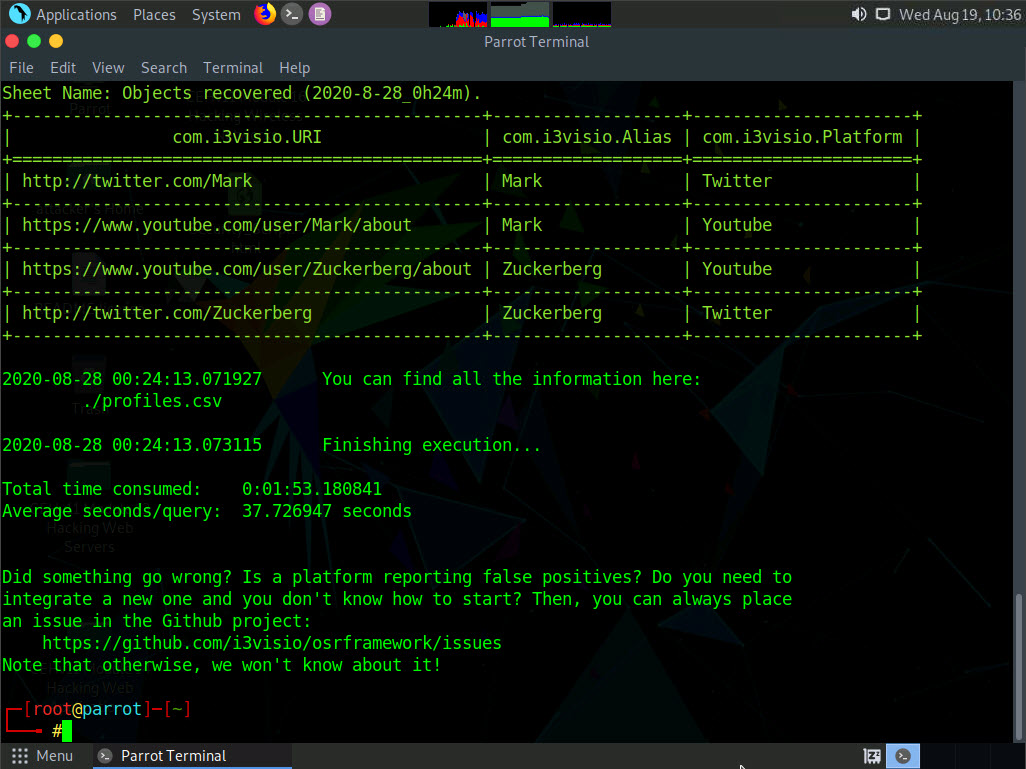This screenshot has height=769, width=1026.
Task: Click the Zuckerberg alias in the youtube row
Action: 552,269
